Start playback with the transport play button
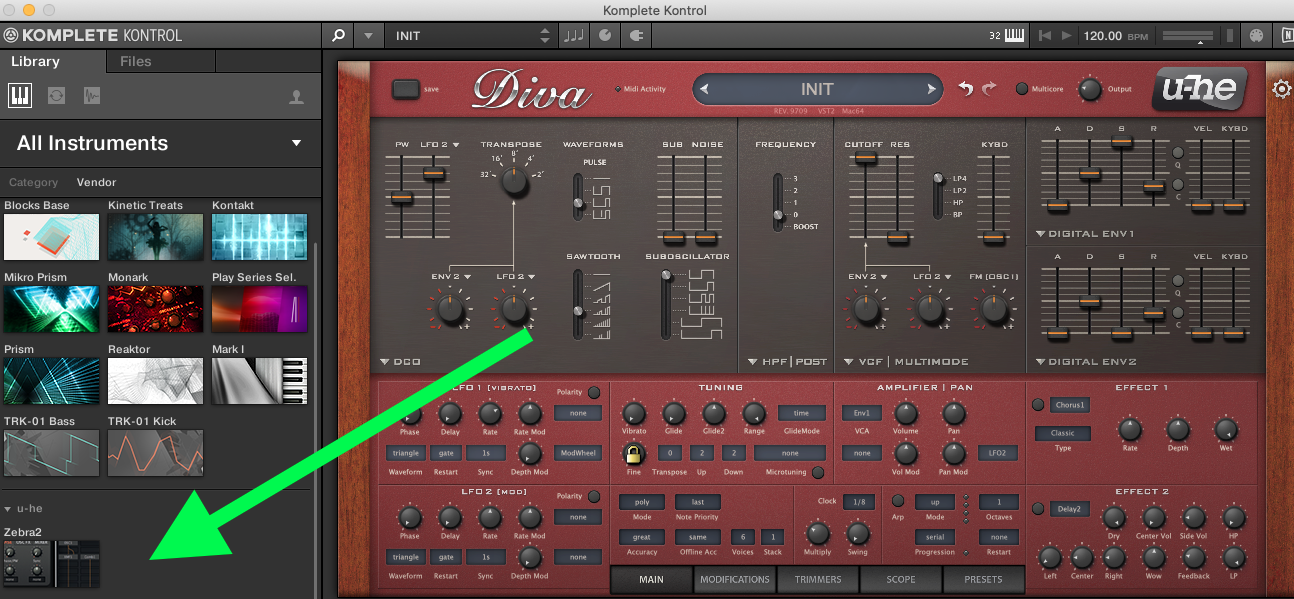 1068,35
